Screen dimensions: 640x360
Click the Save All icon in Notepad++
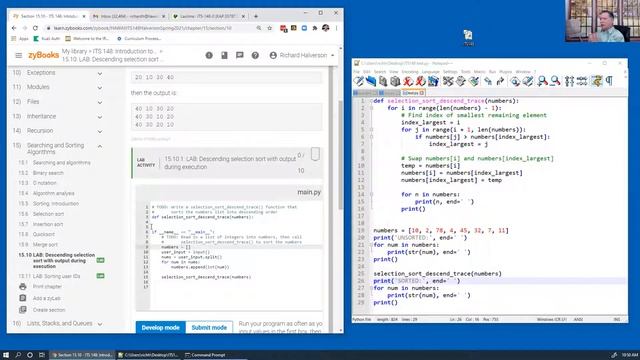pyautogui.click(x=395, y=81)
